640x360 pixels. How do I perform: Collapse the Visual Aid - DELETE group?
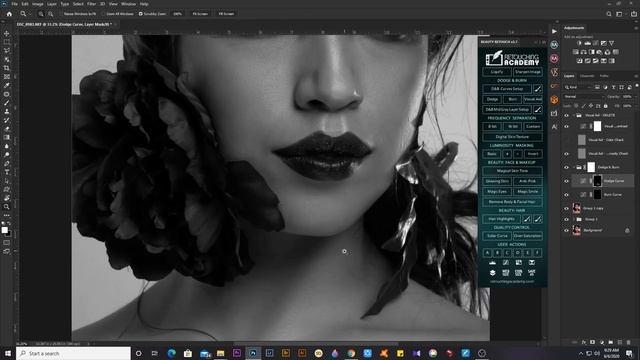click(573, 116)
